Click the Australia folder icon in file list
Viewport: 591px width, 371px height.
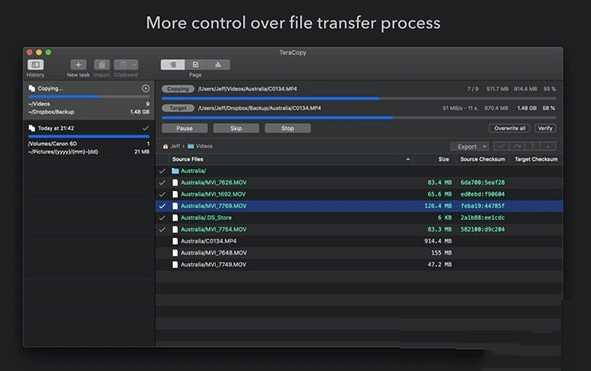pyautogui.click(x=175, y=171)
